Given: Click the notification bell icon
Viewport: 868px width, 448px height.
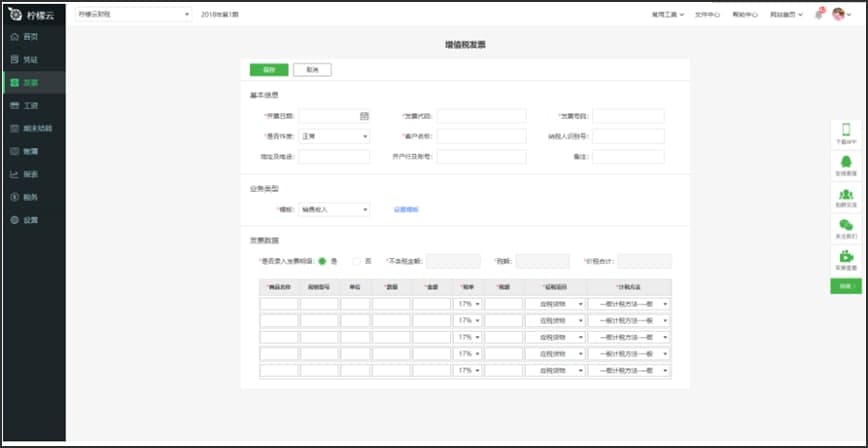Looking at the screenshot, I should [x=818, y=15].
